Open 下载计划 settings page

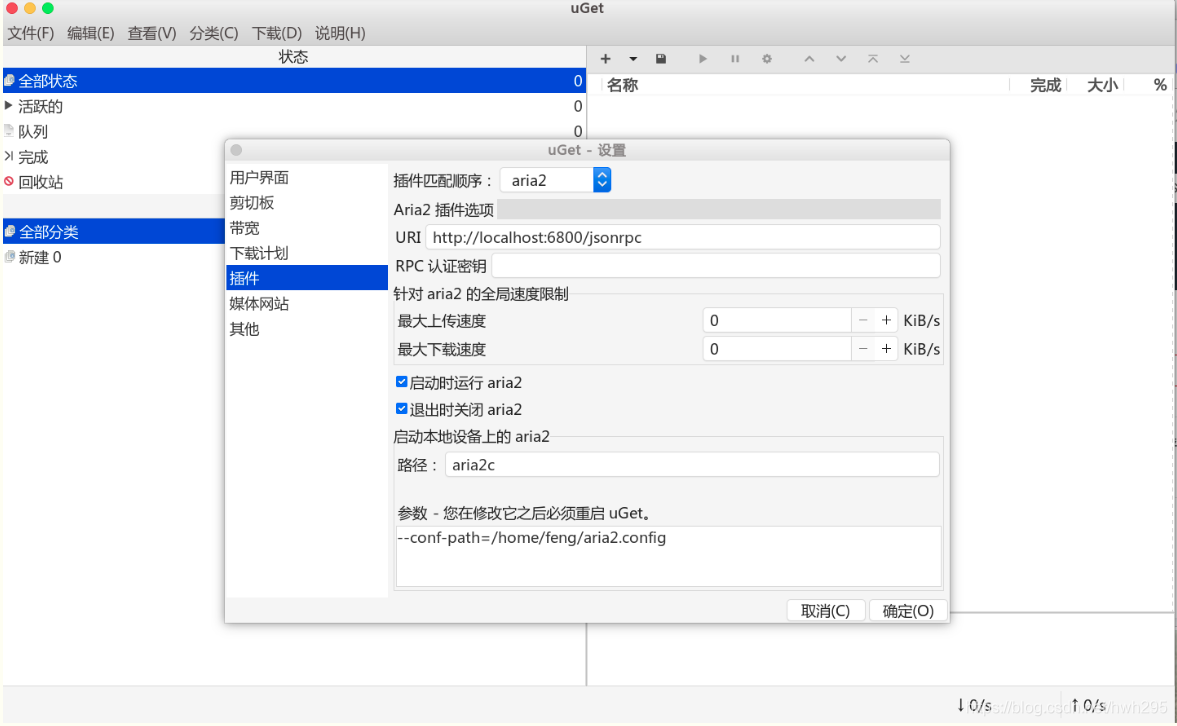(306, 253)
